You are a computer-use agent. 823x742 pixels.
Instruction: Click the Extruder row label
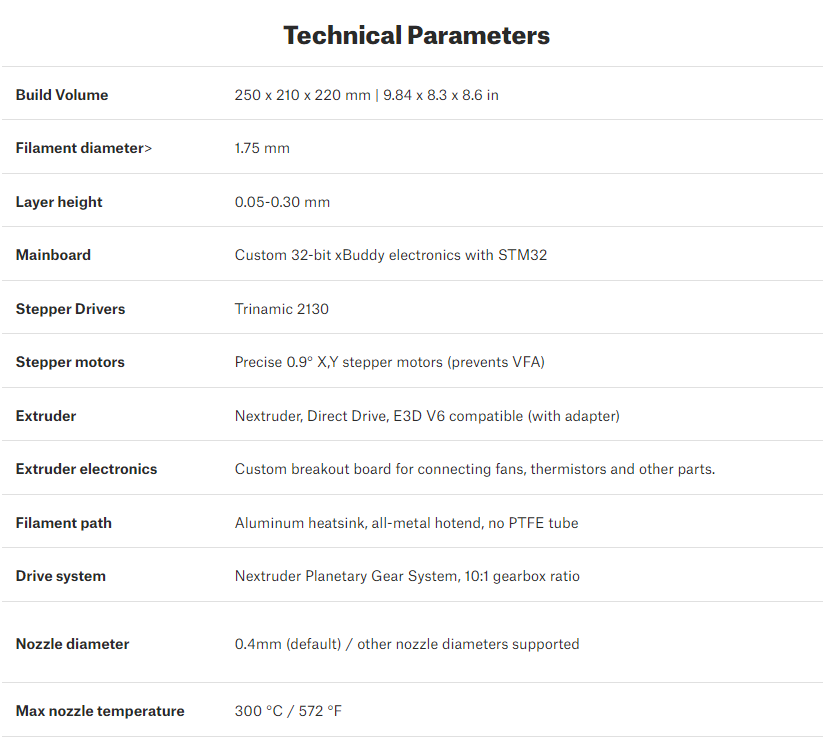pos(46,416)
